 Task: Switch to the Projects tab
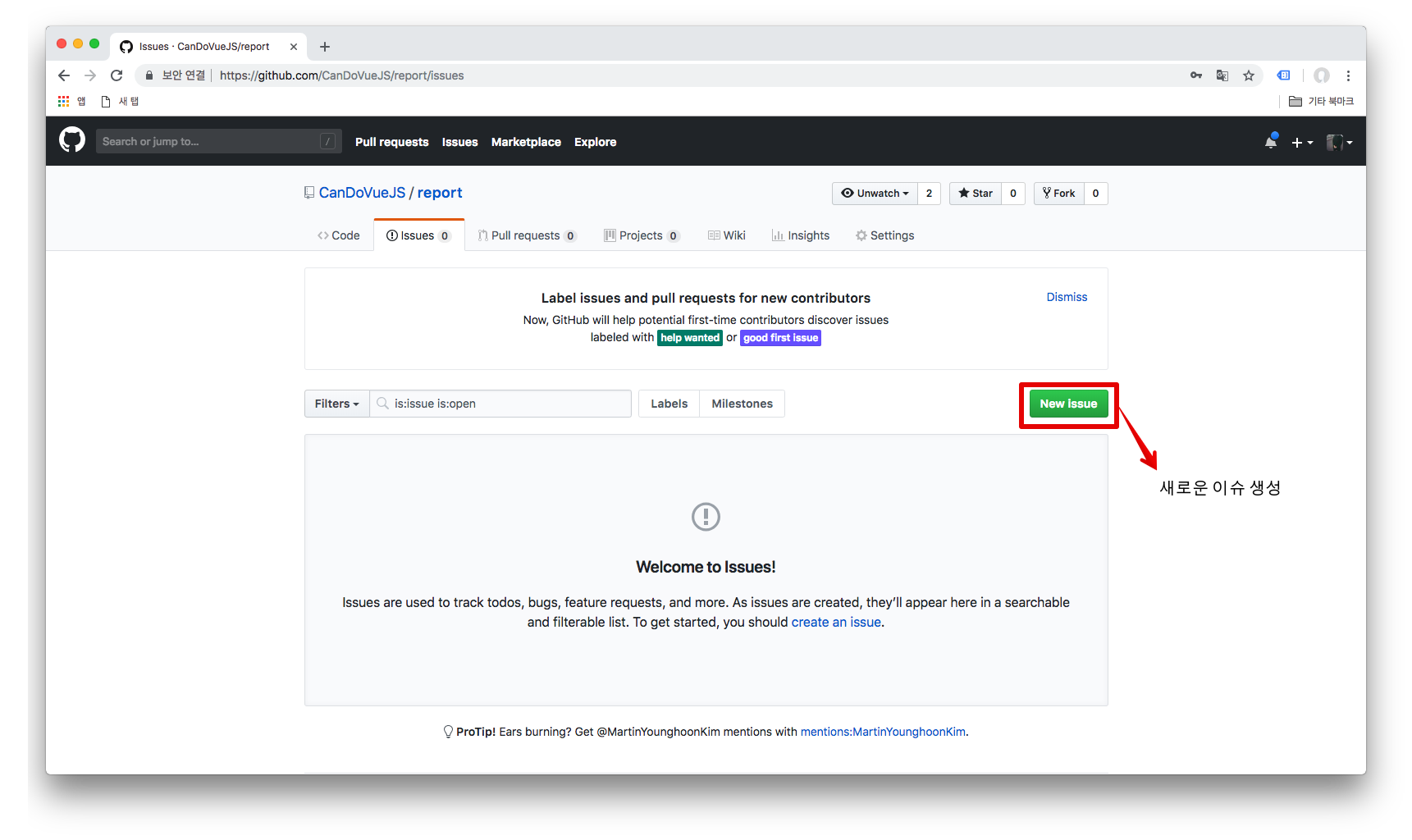pos(642,235)
